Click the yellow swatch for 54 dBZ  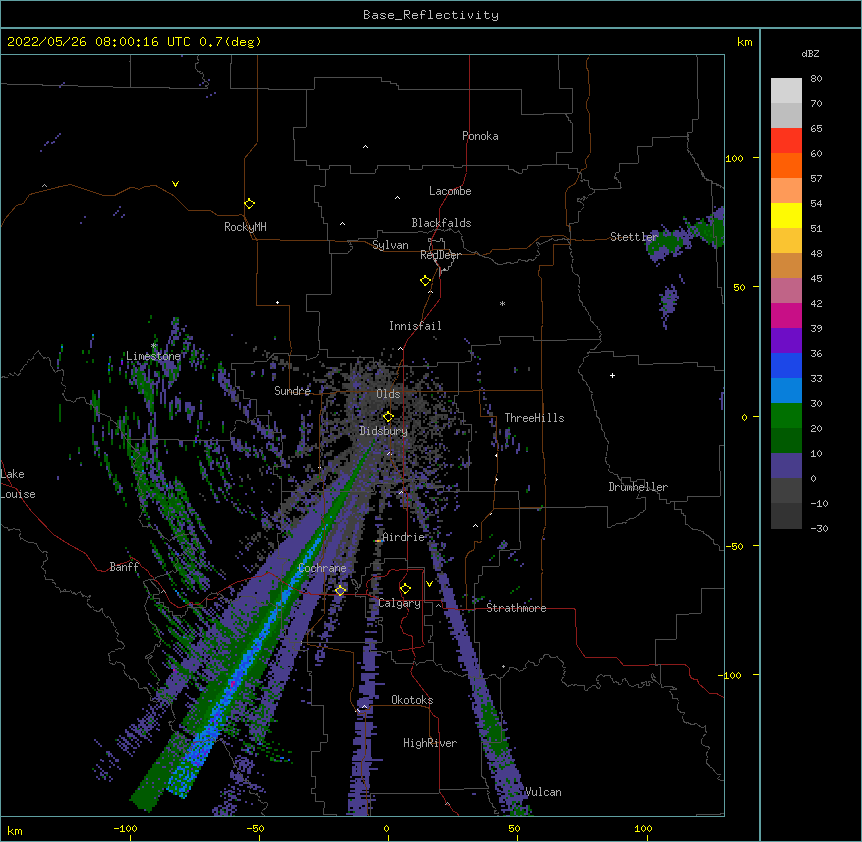tap(786, 215)
